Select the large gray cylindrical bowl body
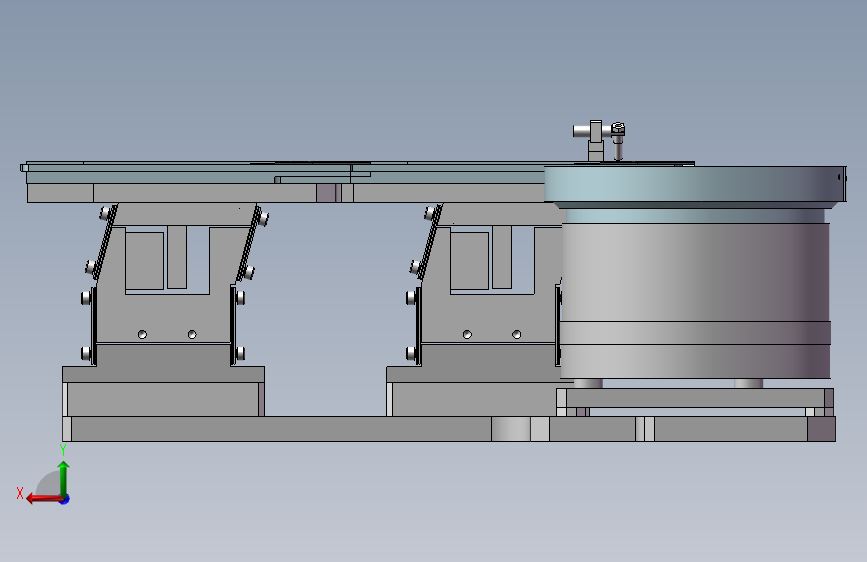 (x=695, y=300)
